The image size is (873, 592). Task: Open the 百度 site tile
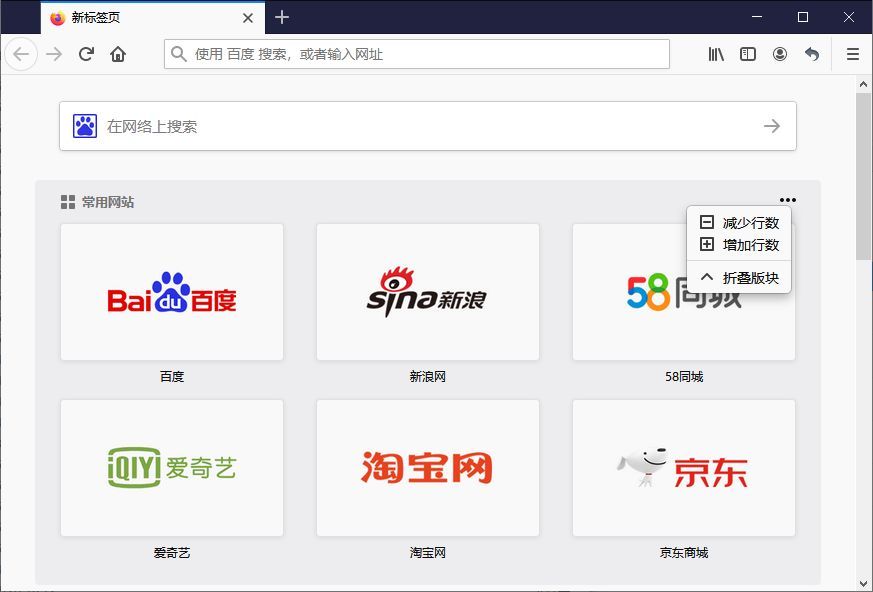172,292
